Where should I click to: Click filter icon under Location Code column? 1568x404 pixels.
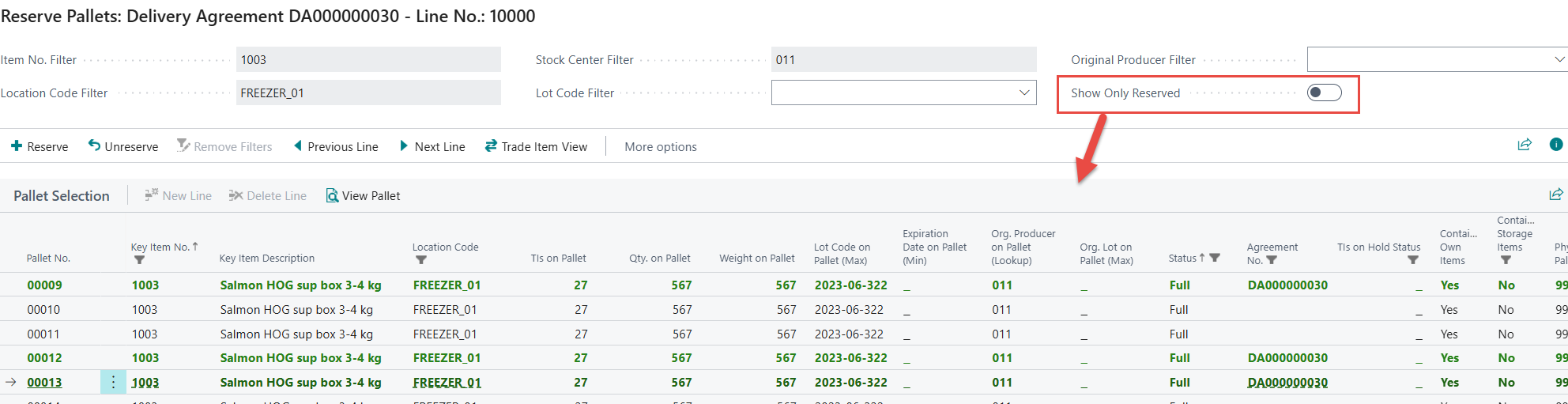420,260
